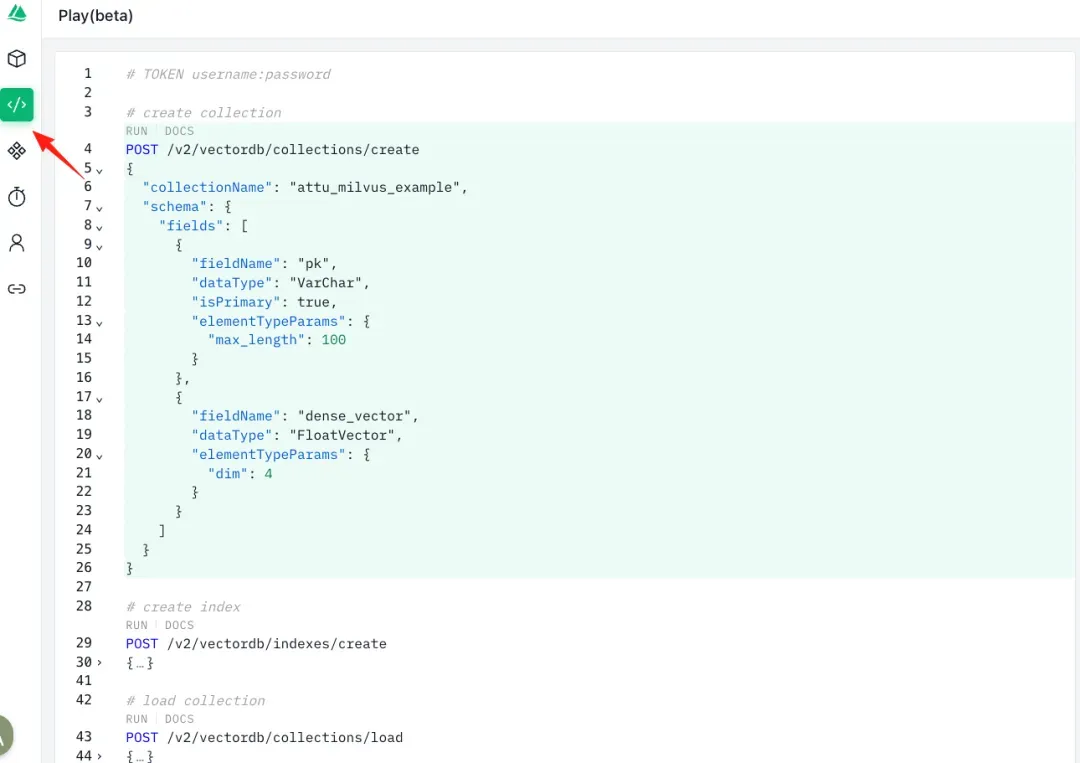Run the create collection request

(x=136, y=131)
